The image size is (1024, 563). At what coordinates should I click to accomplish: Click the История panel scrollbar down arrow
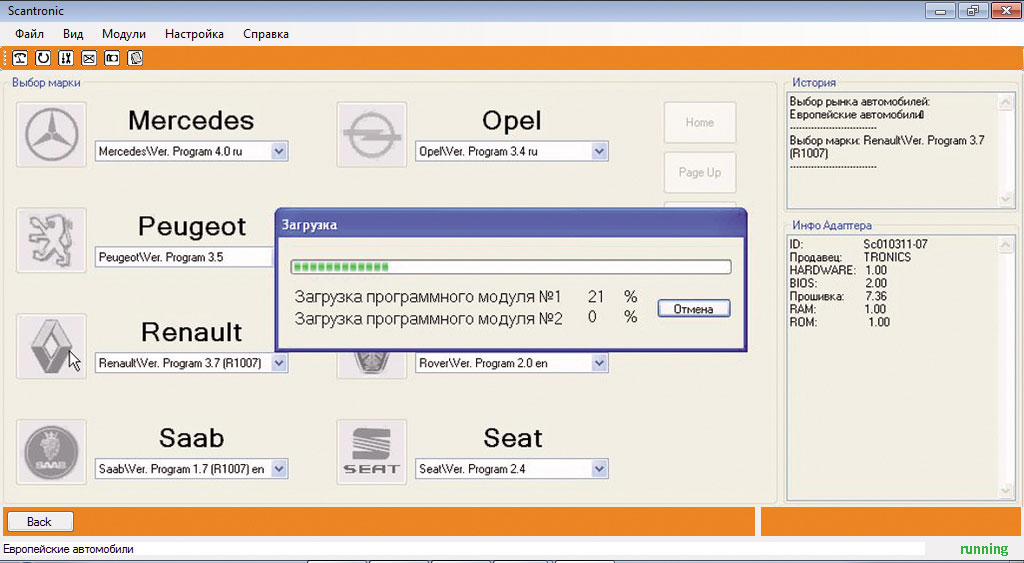[x=1005, y=200]
